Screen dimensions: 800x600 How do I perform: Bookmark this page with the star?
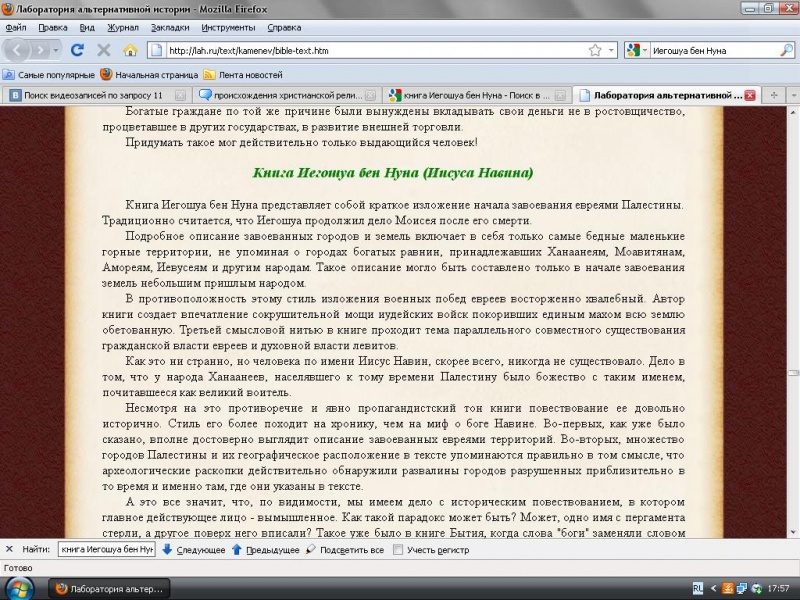596,49
